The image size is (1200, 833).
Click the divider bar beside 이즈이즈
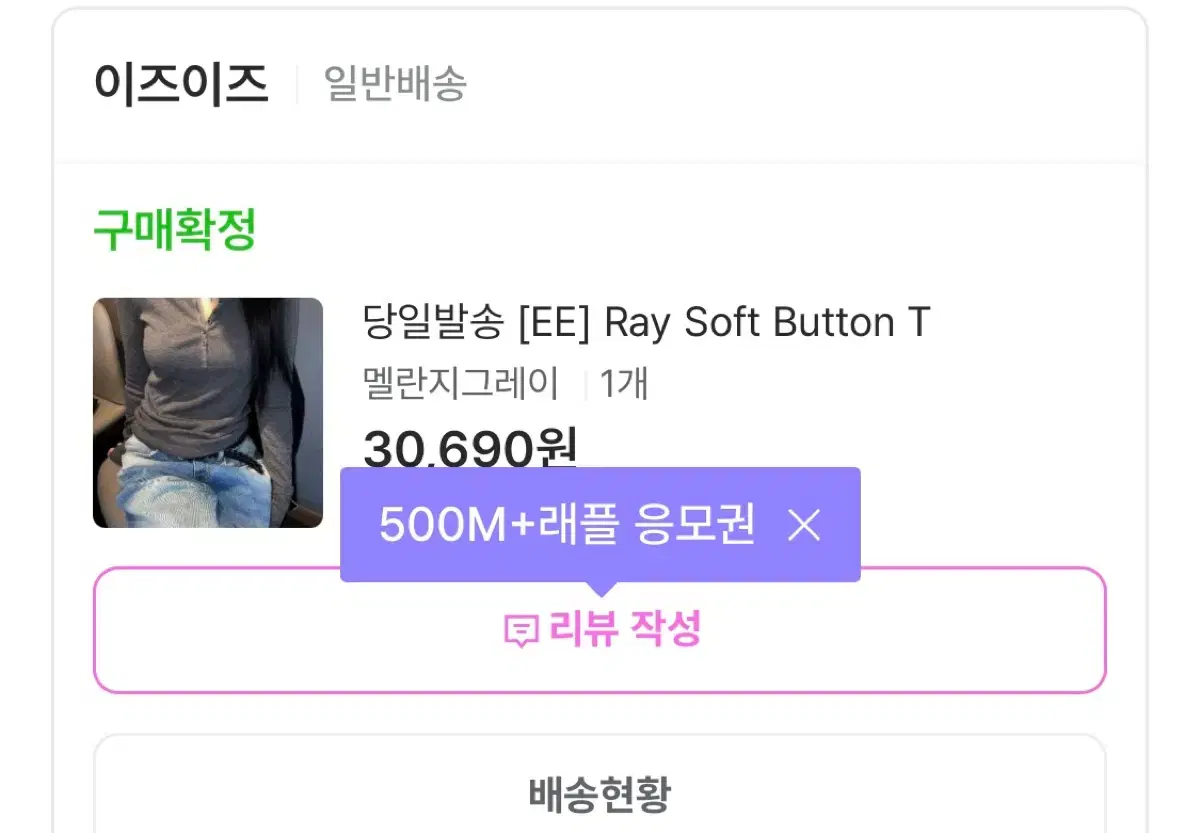pyautogui.click(x=295, y=85)
